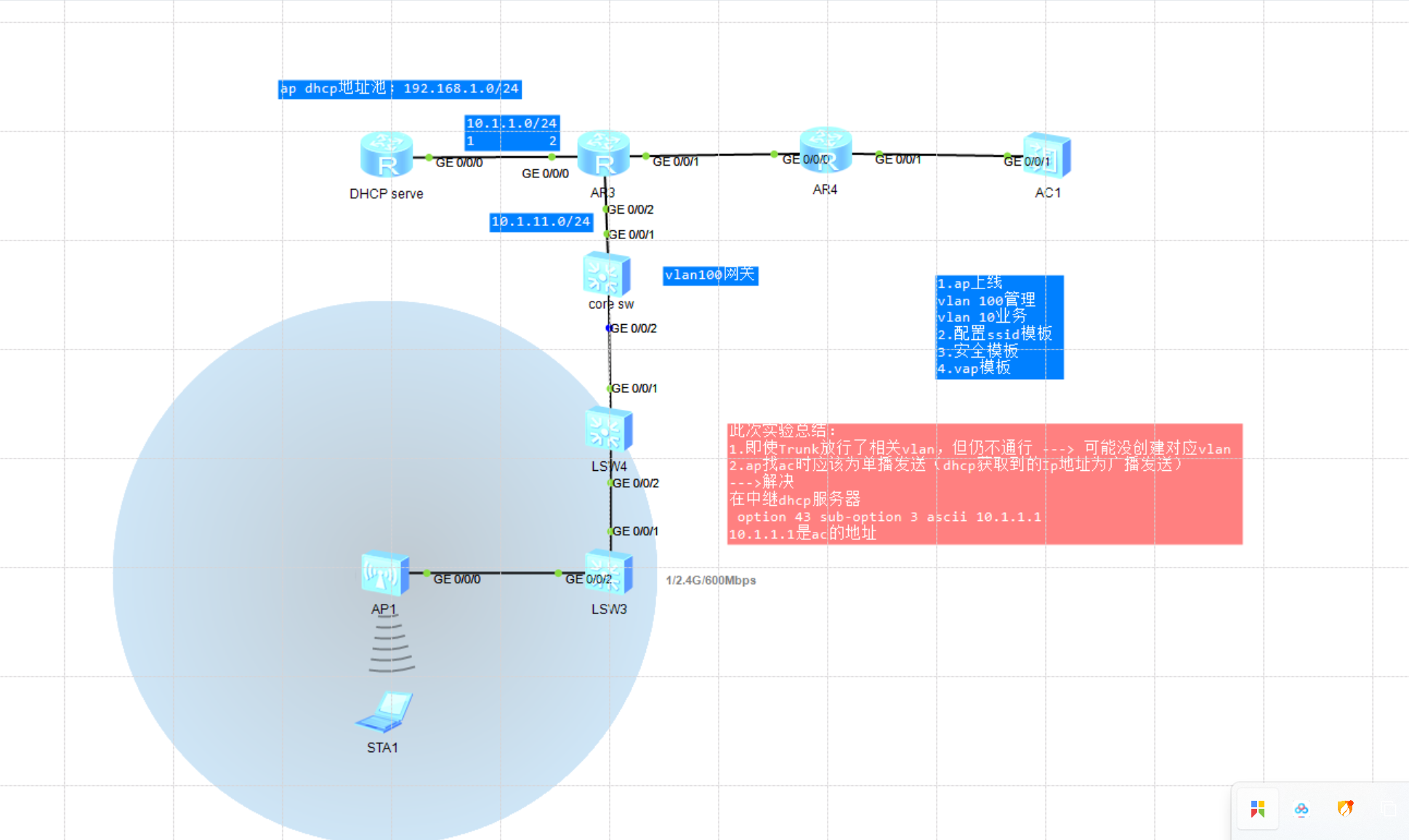Click GE 0/0/2 label left of LSW3
The width and height of the screenshot is (1409, 840).
click(589, 579)
